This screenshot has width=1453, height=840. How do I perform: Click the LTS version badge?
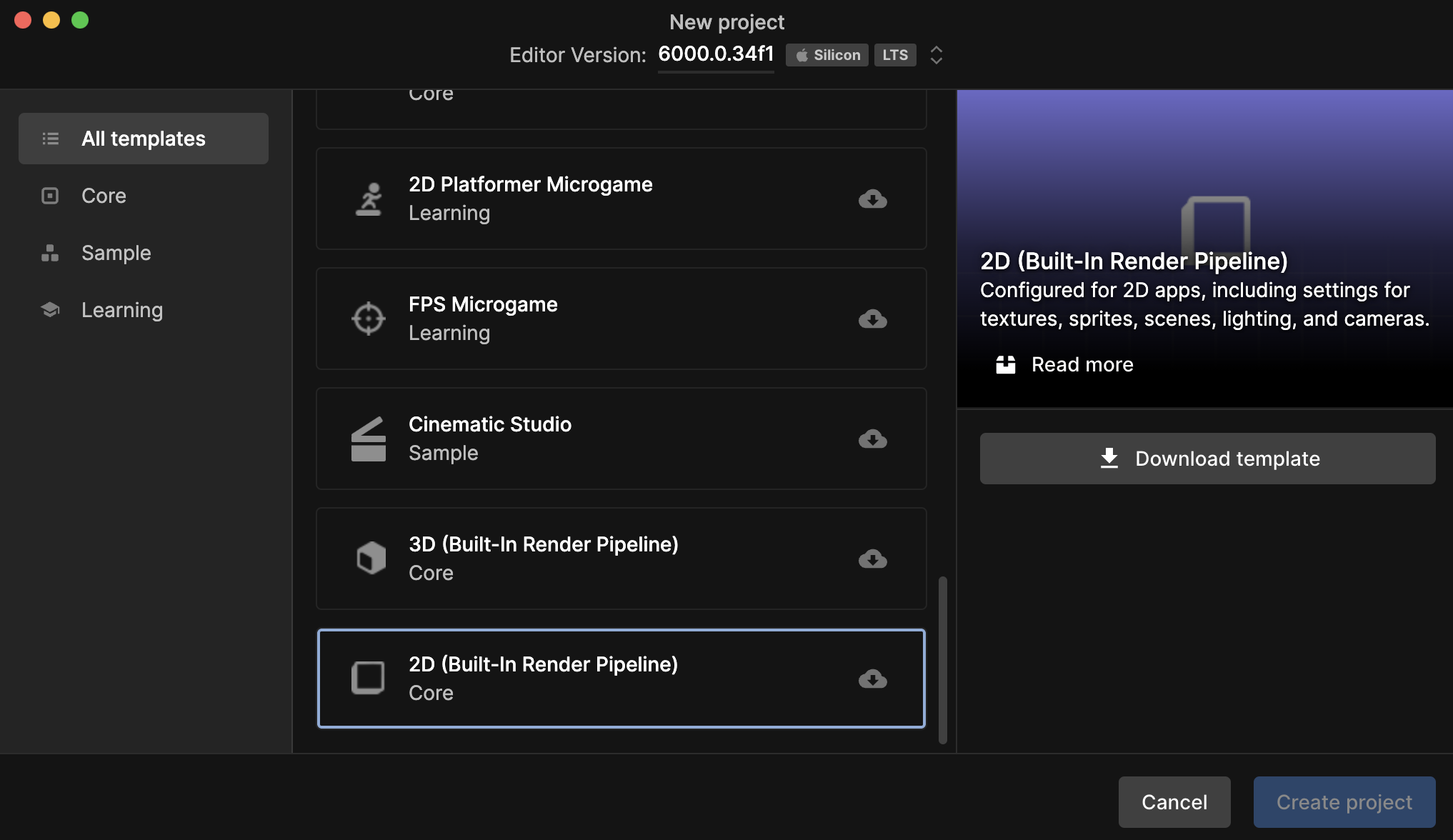pos(895,55)
